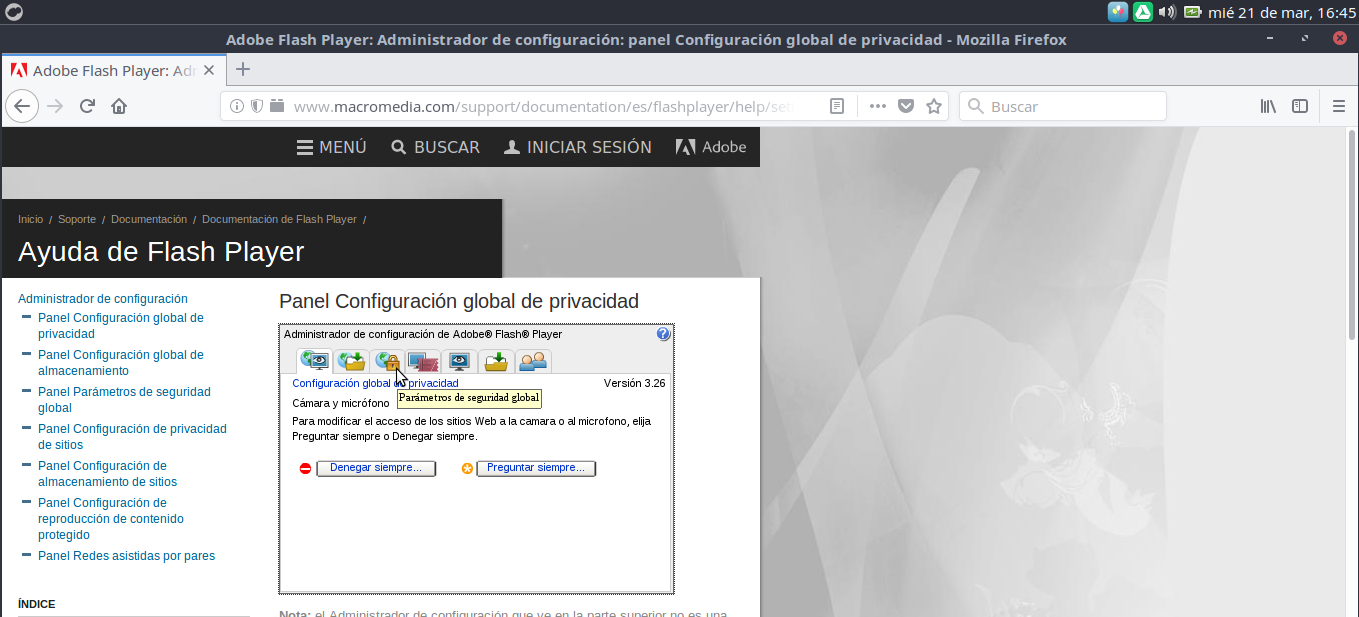Toggle Firefox reader view icon
Screen dimensions: 1359x617
click(838, 106)
